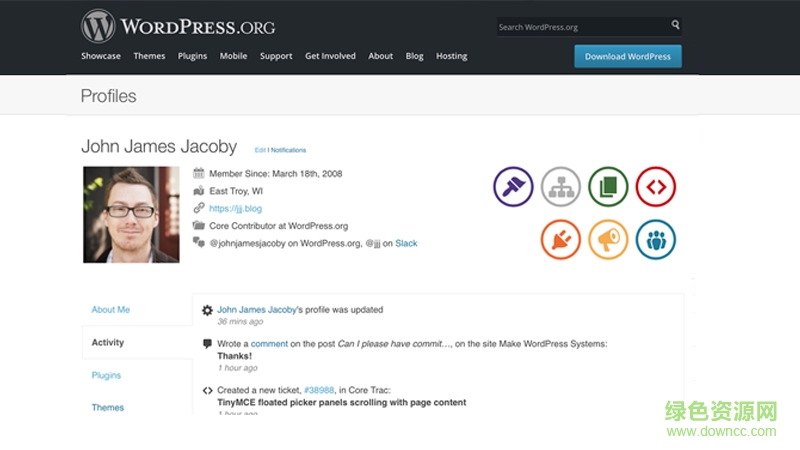The width and height of the screenshot is (800, 450).
Task: Click the comment bubble icon by Wrote a comment
Action: pyautogui.click(x=207, y=344)
